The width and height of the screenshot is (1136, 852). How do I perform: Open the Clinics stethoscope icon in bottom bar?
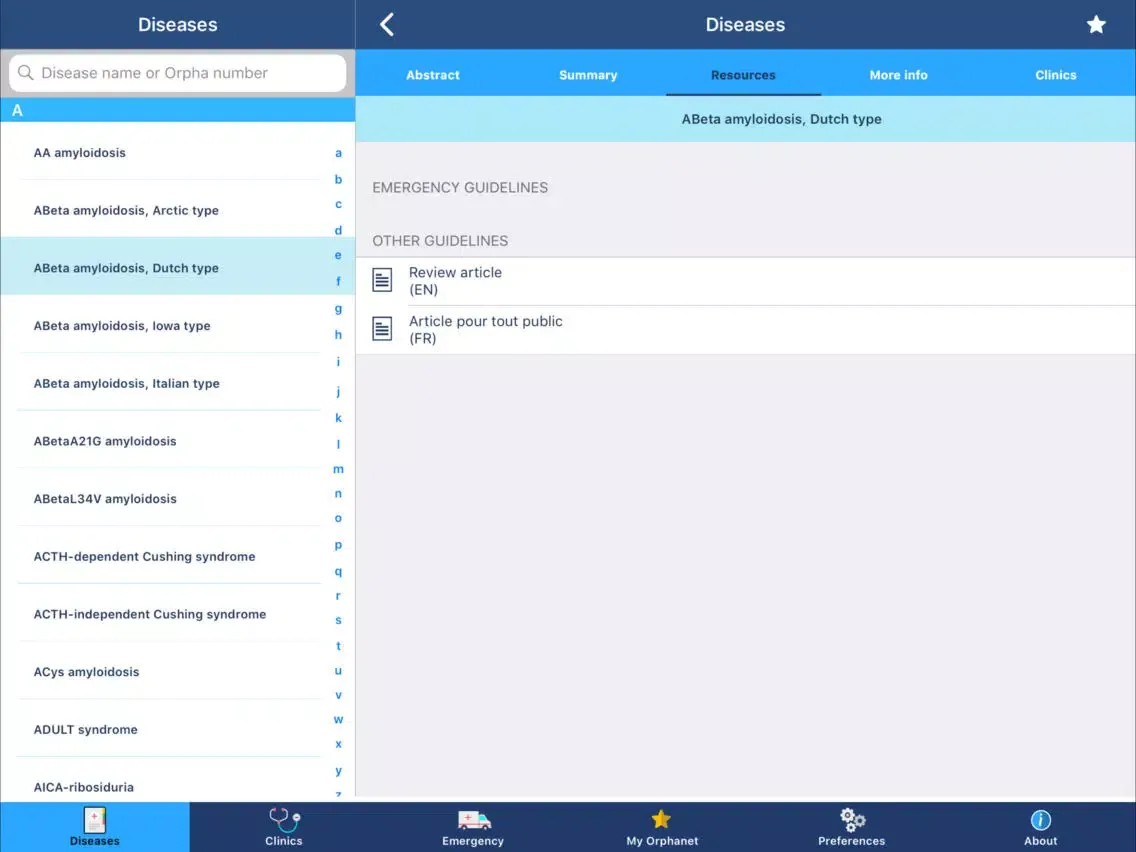(x=284, y=821)
